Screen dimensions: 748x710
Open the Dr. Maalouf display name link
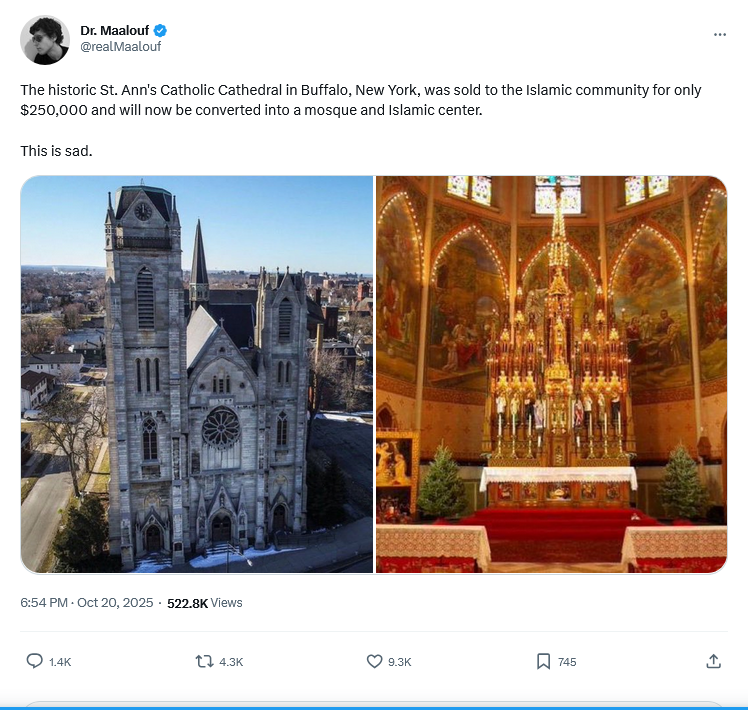coord(114,31)
